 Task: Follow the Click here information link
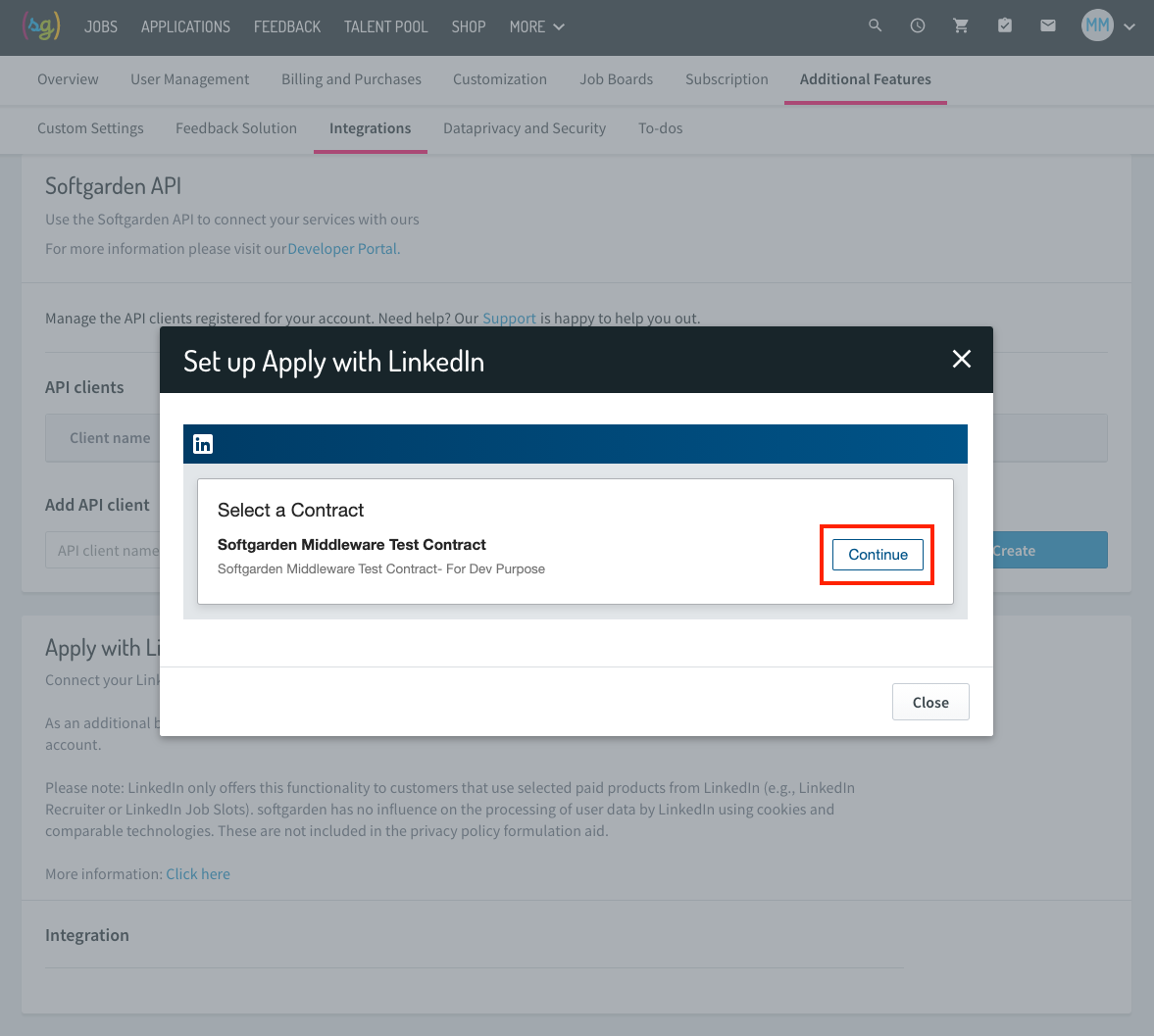pos(198,874)
